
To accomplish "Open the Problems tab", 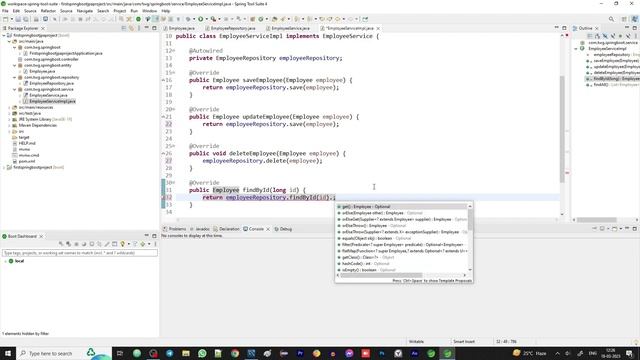I will (174, 229).
